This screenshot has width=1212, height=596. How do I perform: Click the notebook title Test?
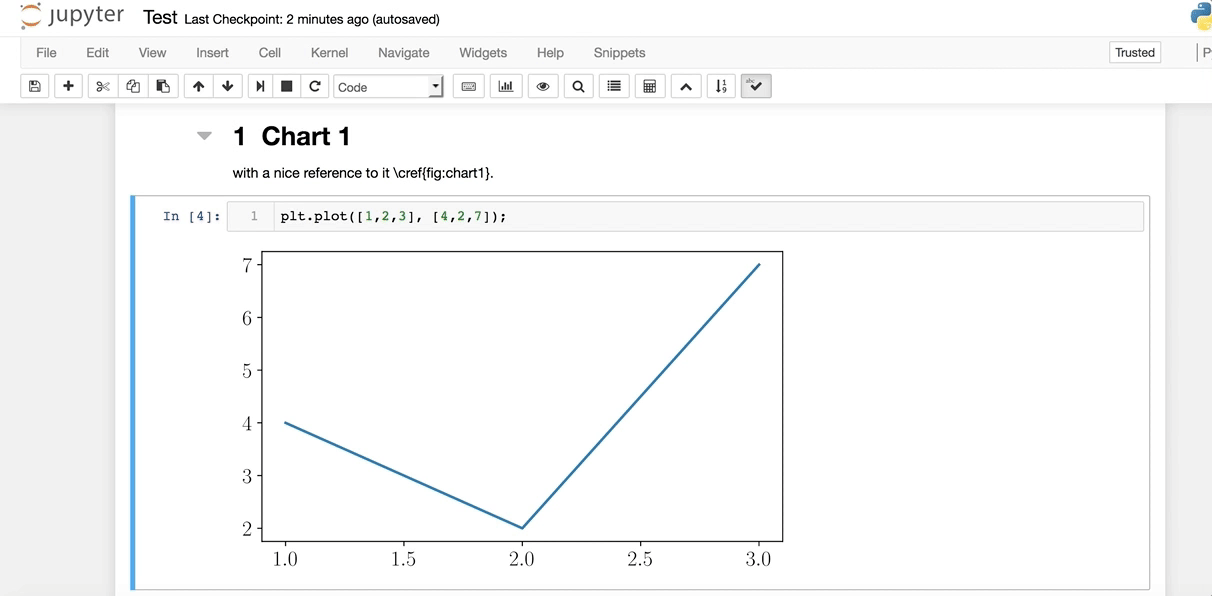[x=160, y=18]
